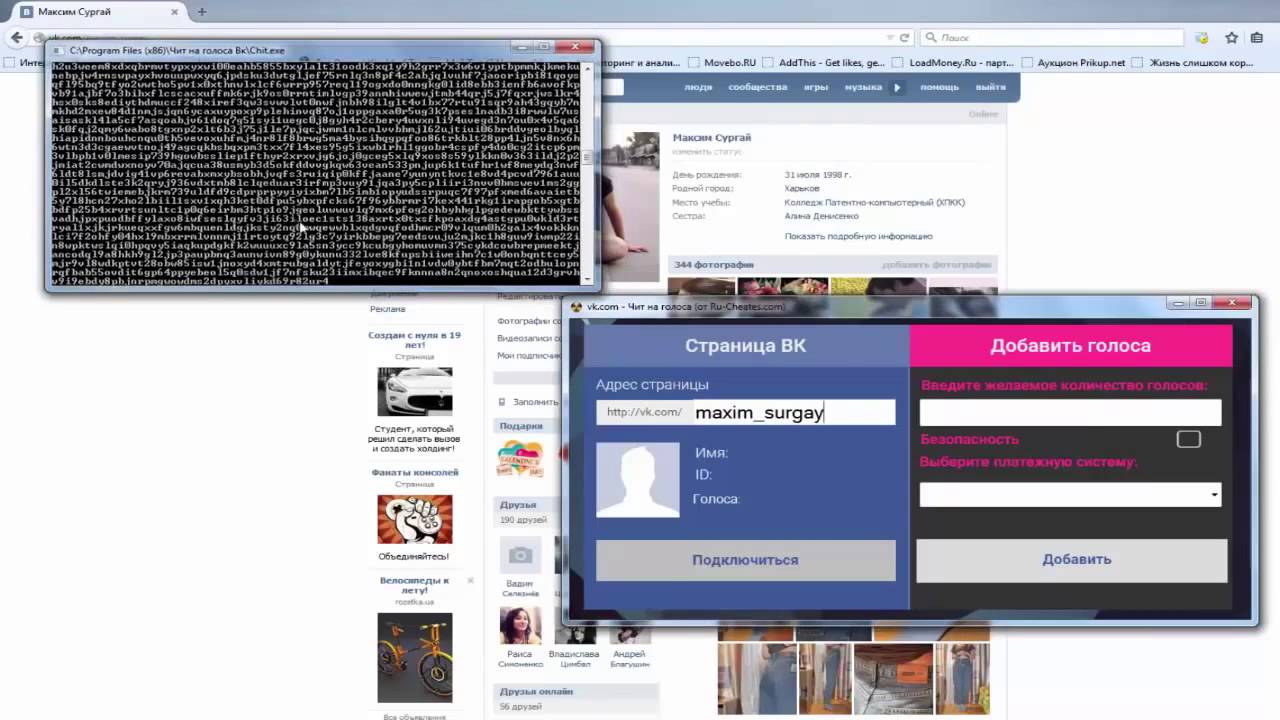Viewport: 1280px width, 720px height.
Task: Open игры in the VK header menu
Action: [x=816, y=87]
